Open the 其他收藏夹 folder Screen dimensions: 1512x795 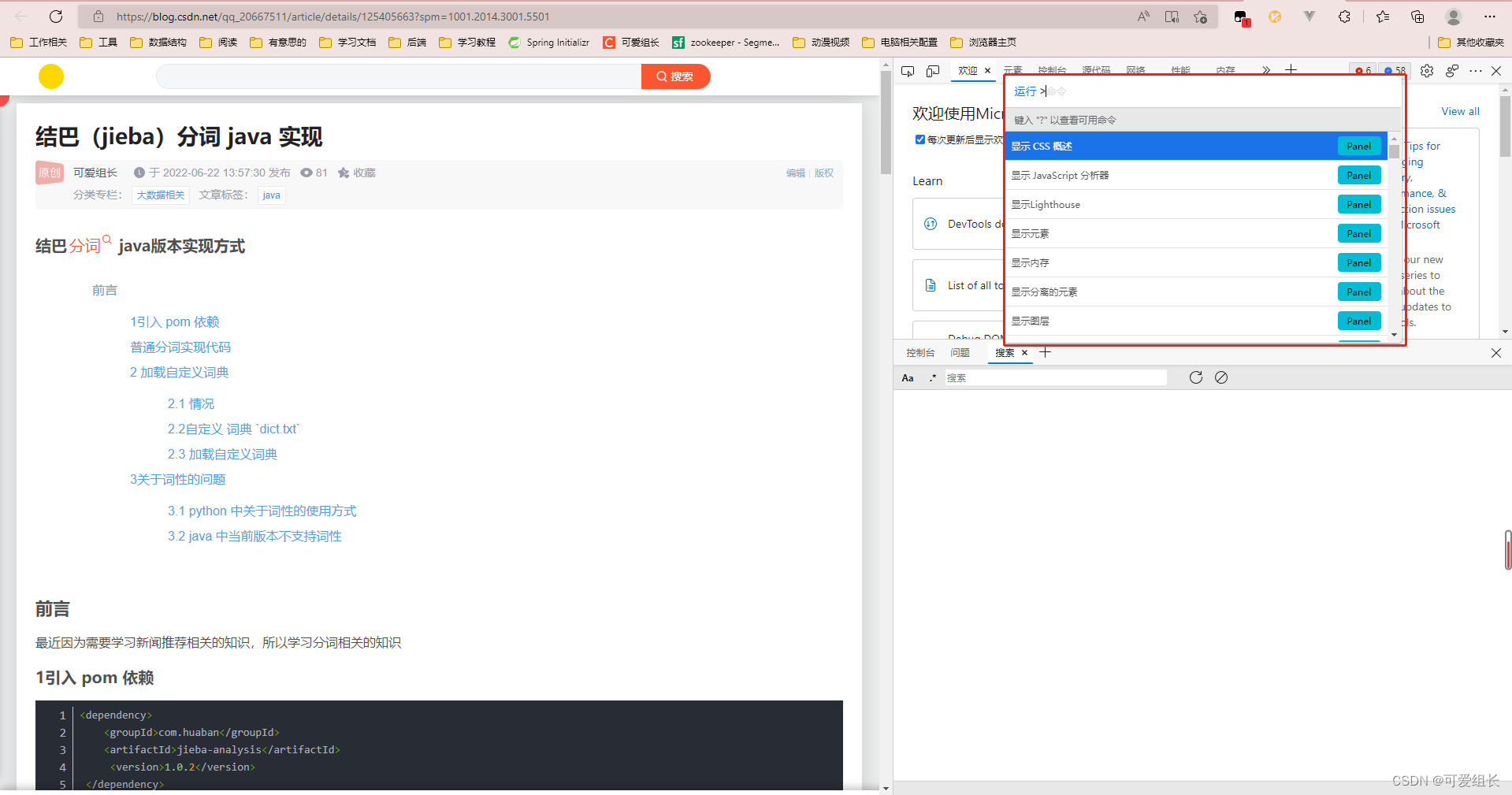click(1471, 43)
